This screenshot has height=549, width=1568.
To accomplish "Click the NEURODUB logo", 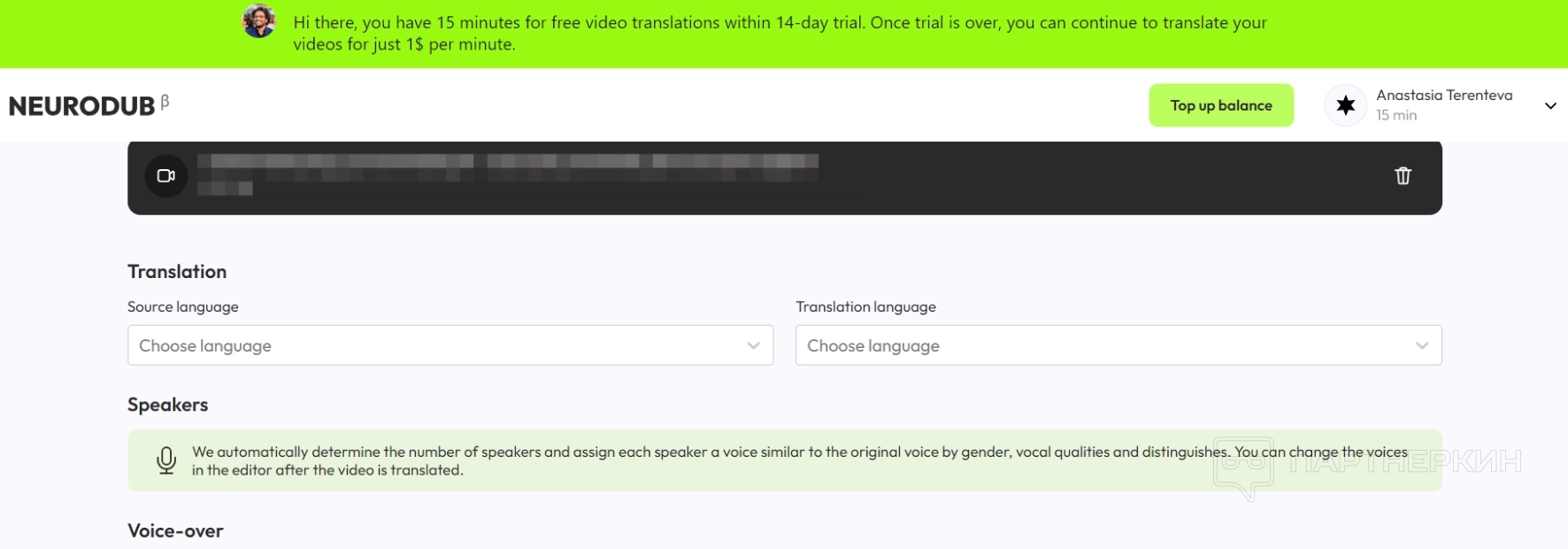I will pos(81,106).
